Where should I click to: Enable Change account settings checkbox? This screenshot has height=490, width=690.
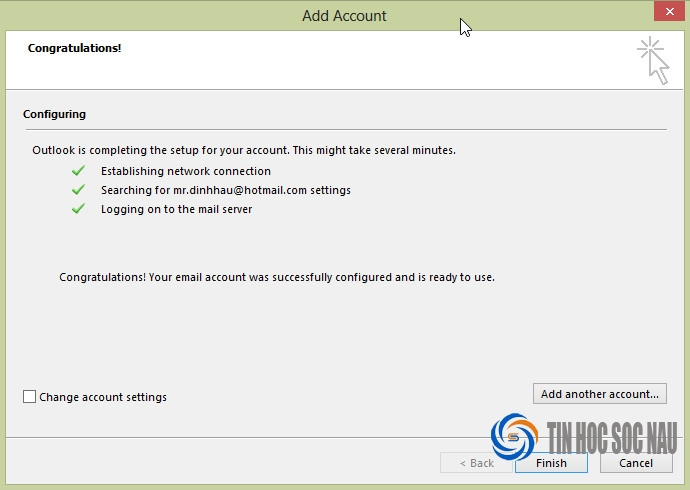[x=29, y=396]
